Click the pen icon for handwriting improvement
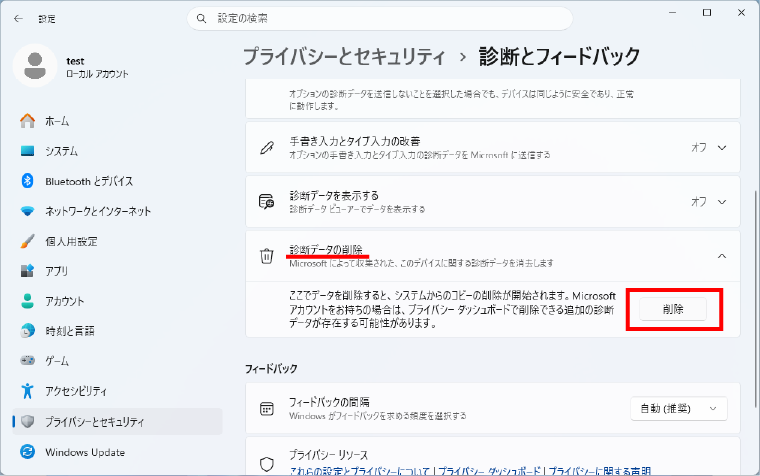760x476 pixels. [x=267, y=147]
